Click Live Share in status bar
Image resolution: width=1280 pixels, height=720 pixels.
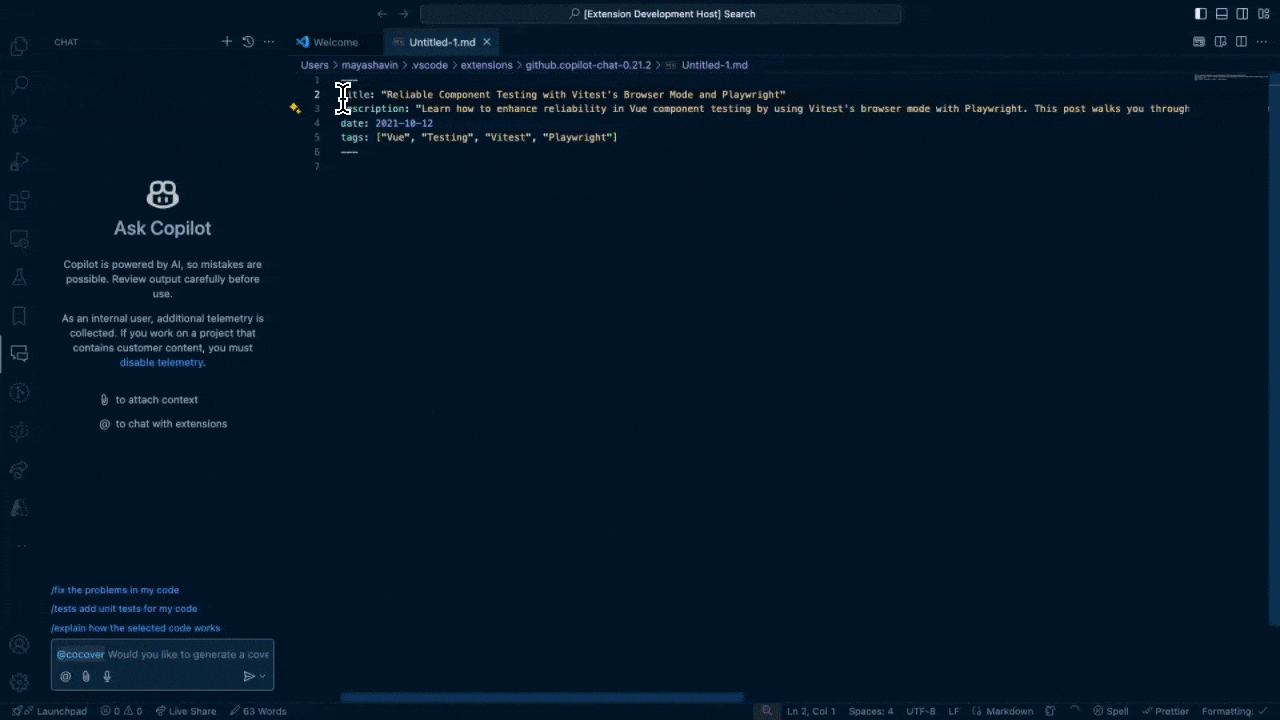tap(185, 711)
